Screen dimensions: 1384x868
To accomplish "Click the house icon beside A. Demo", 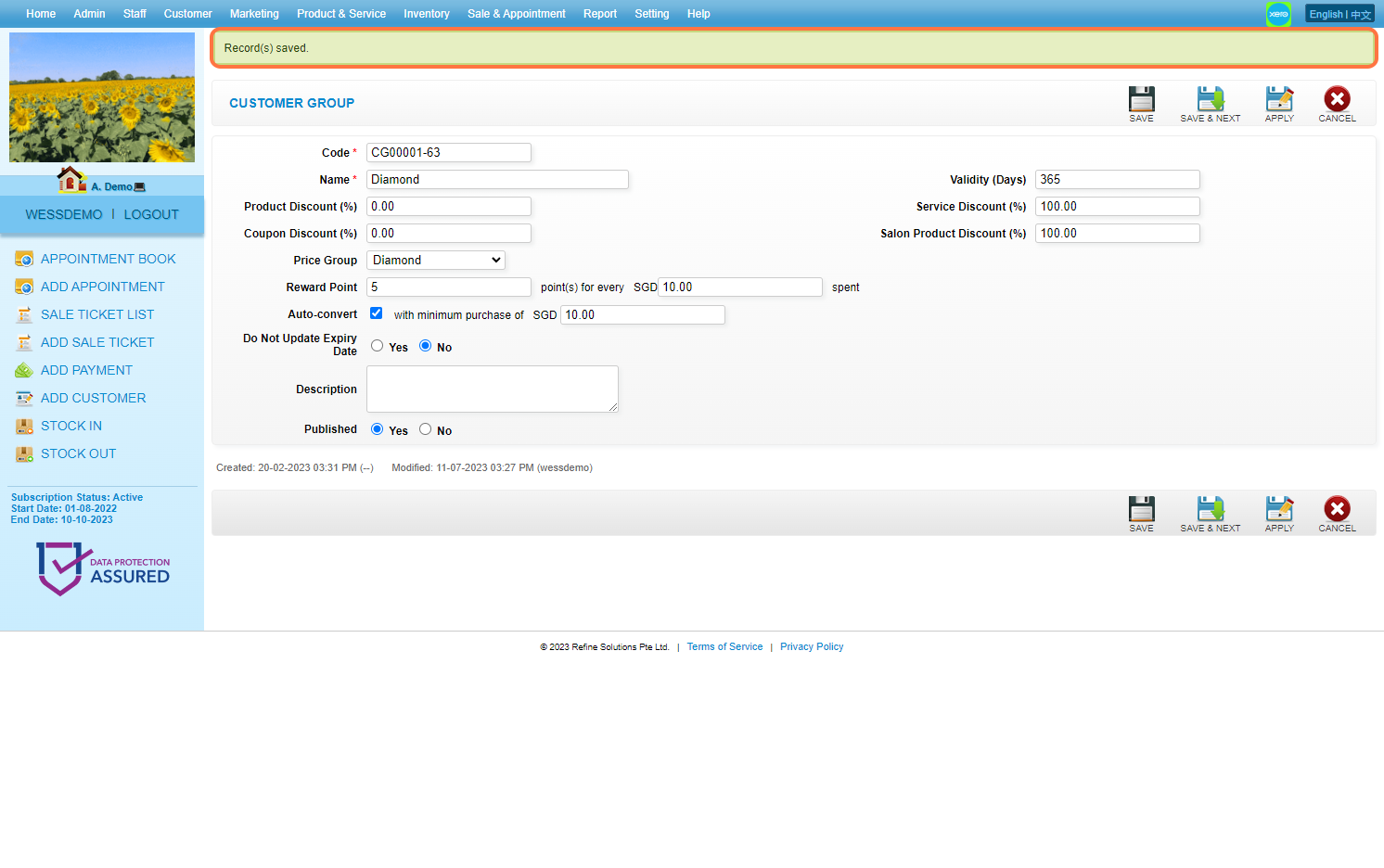I will (71, 179).
